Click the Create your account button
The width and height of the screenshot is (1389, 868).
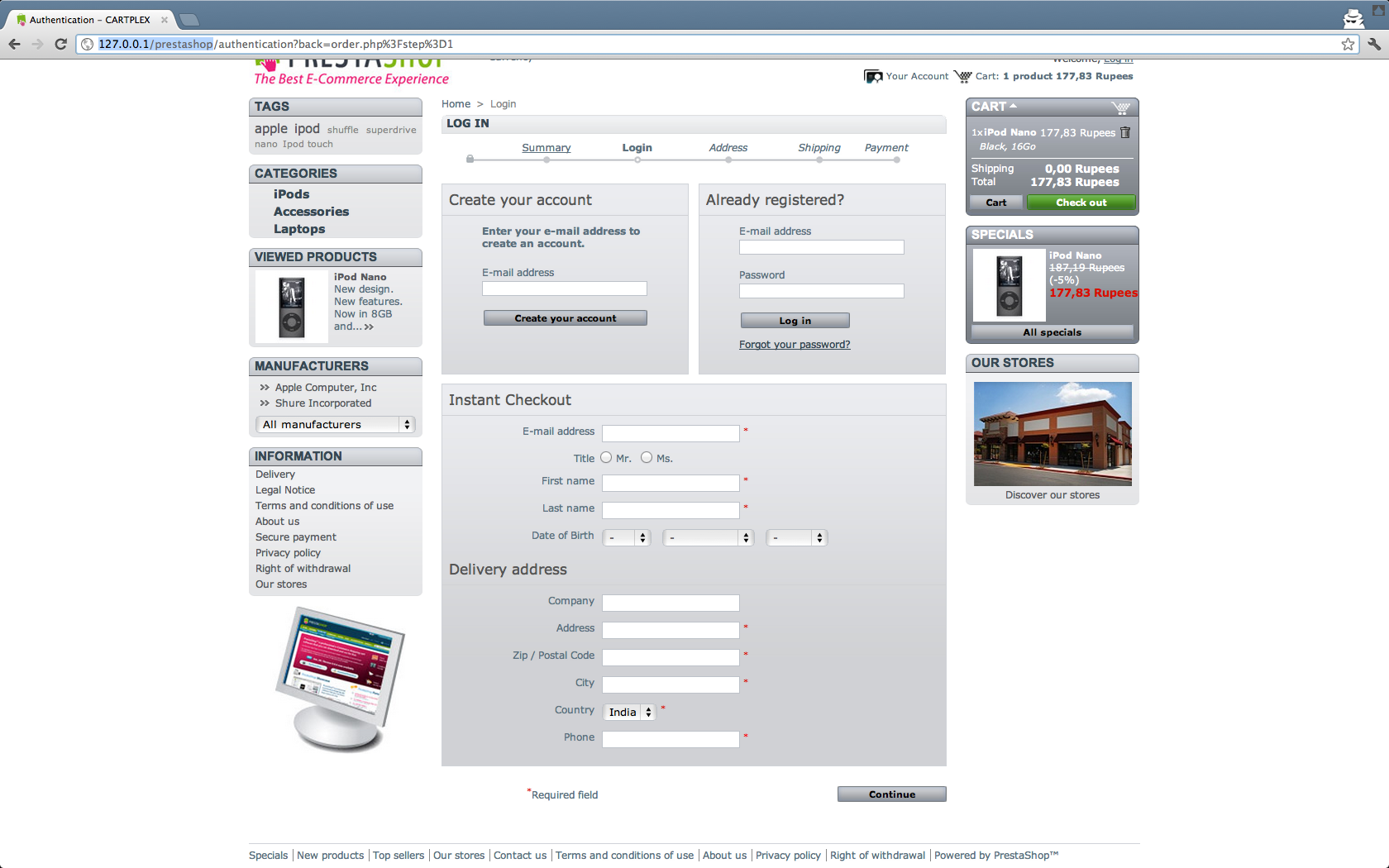point(566,318)
